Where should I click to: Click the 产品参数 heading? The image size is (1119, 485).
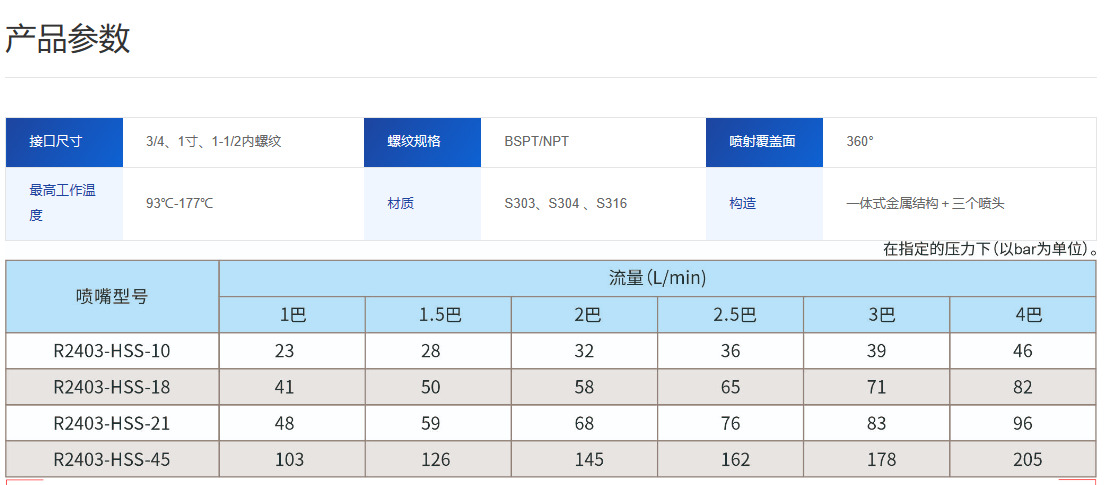(x=68, y=40)
